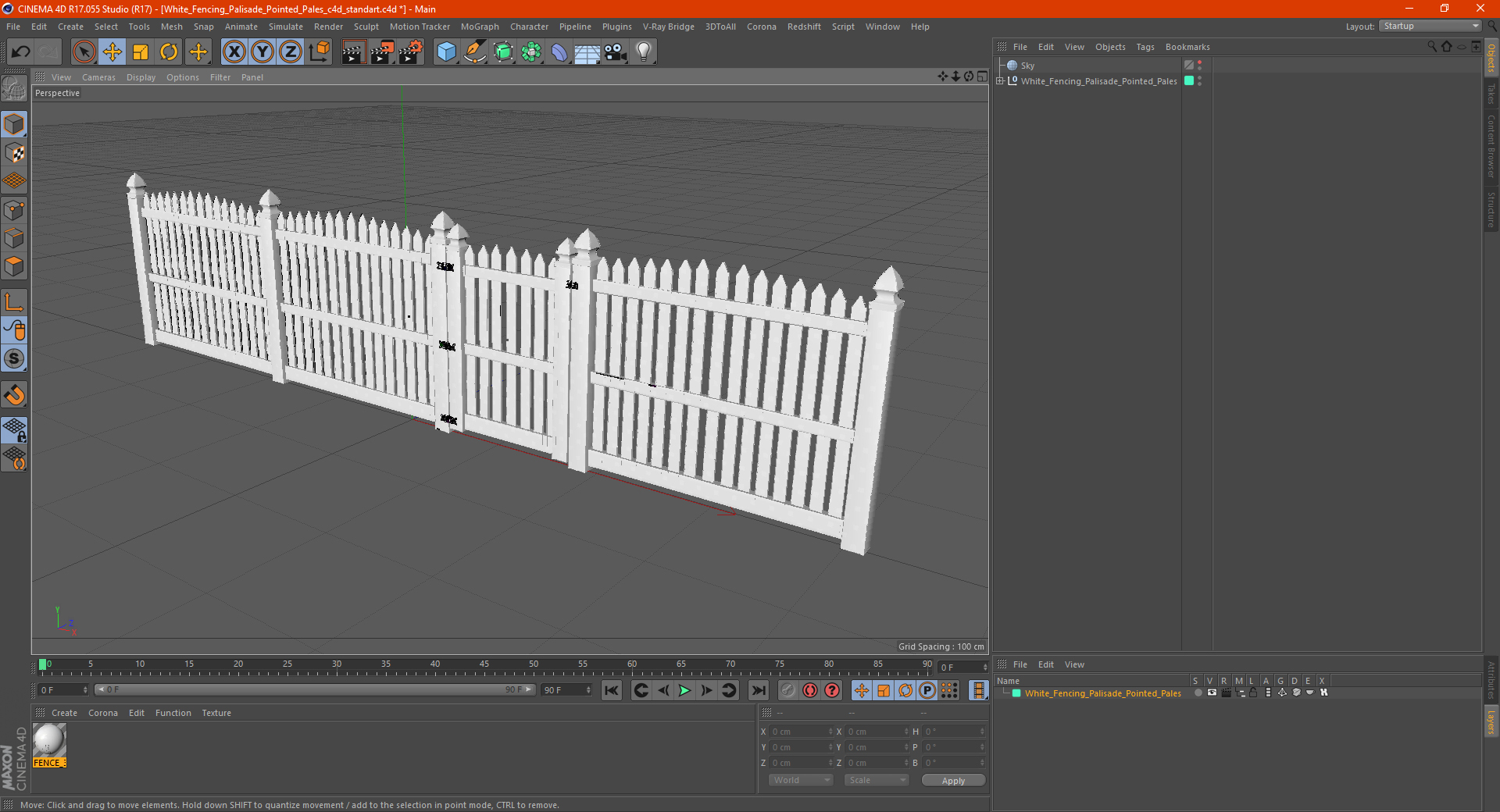Toggle Snap enable icon
1500x812 pixels.
[14, 359]
